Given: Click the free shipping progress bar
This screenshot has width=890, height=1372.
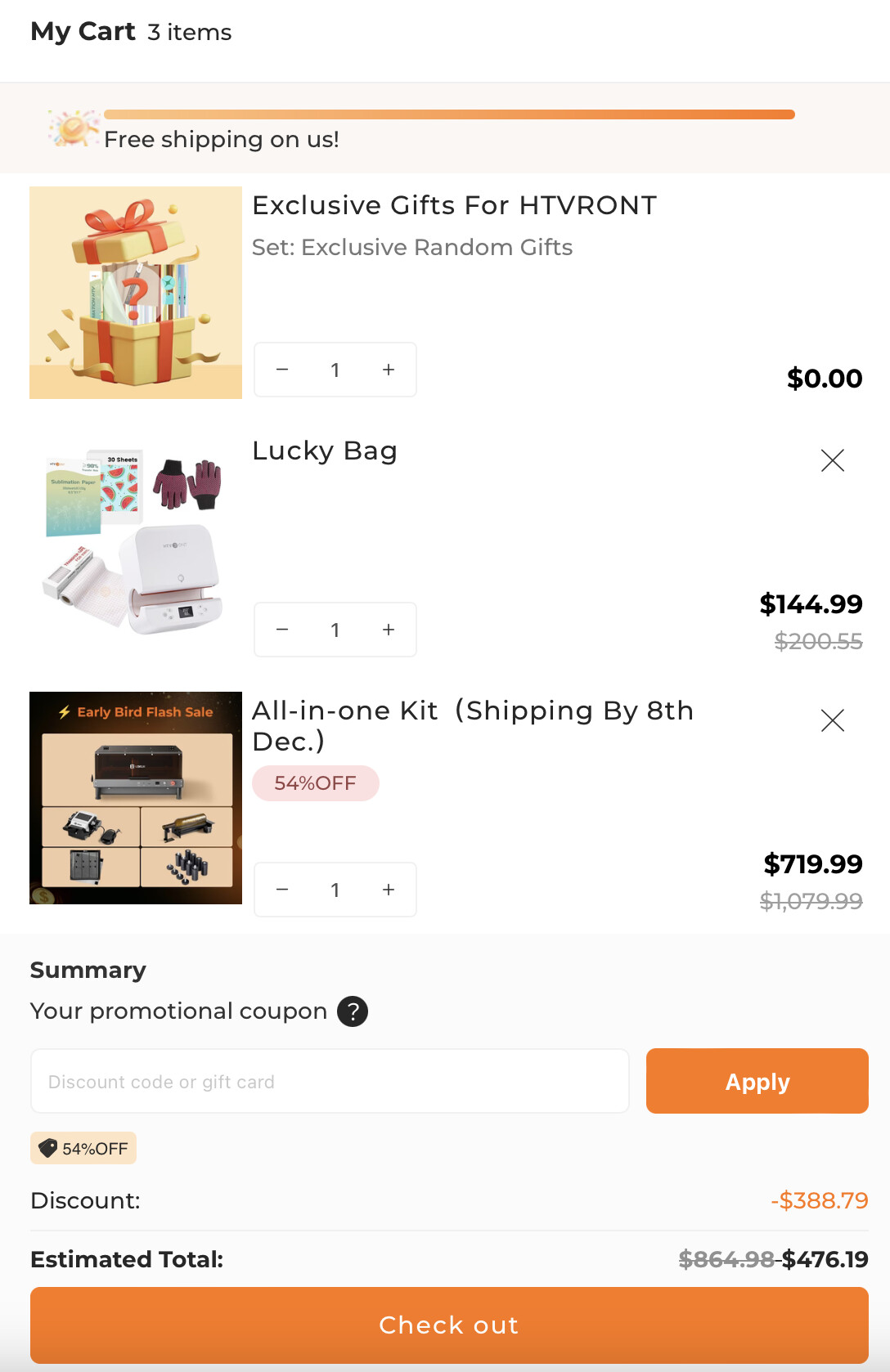Looking at the screenshot, I should pyautogui.click(x=449, y=114).
